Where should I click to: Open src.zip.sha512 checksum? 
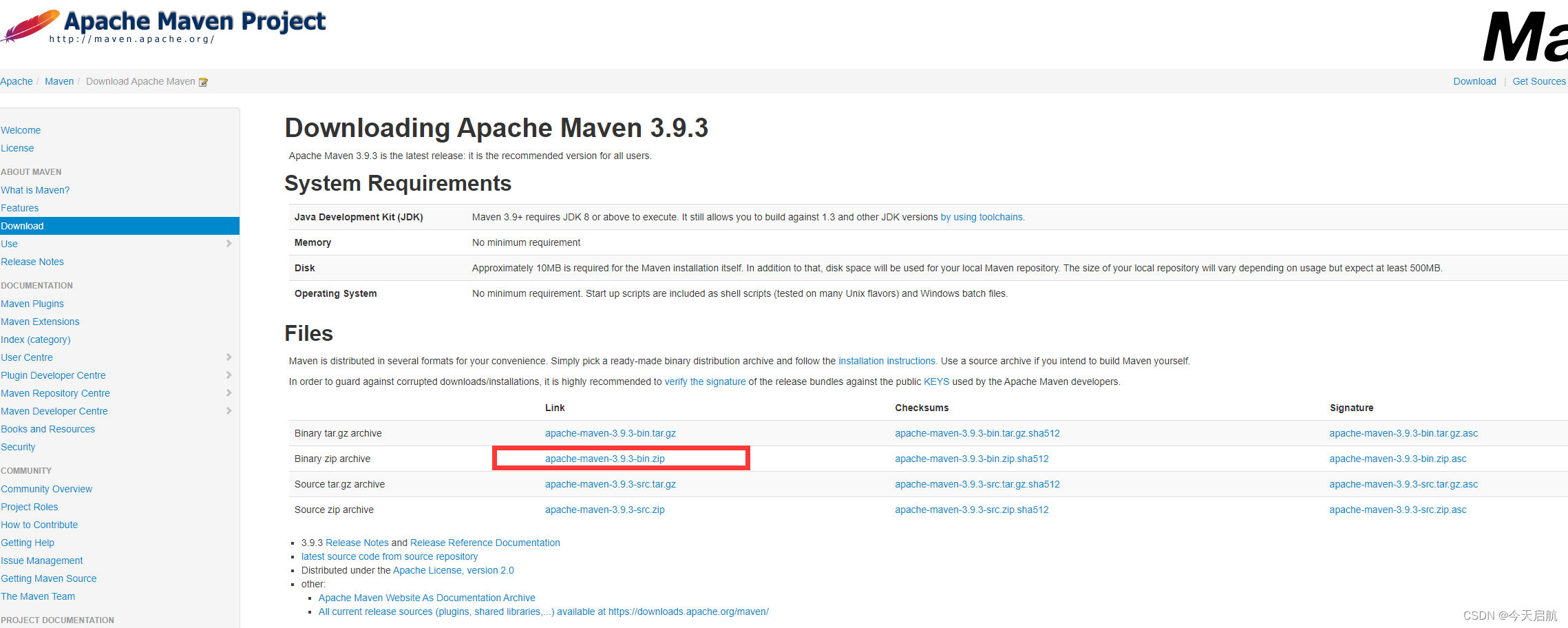[x=972, y=510]
